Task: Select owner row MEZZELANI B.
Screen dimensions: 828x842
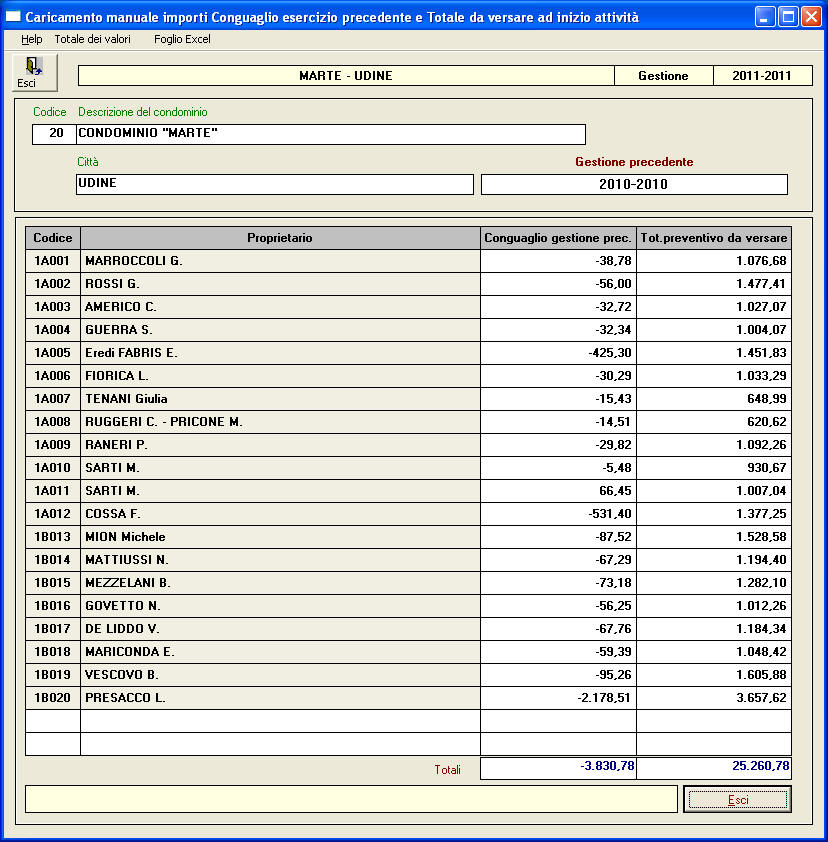Action: point(280,583)
